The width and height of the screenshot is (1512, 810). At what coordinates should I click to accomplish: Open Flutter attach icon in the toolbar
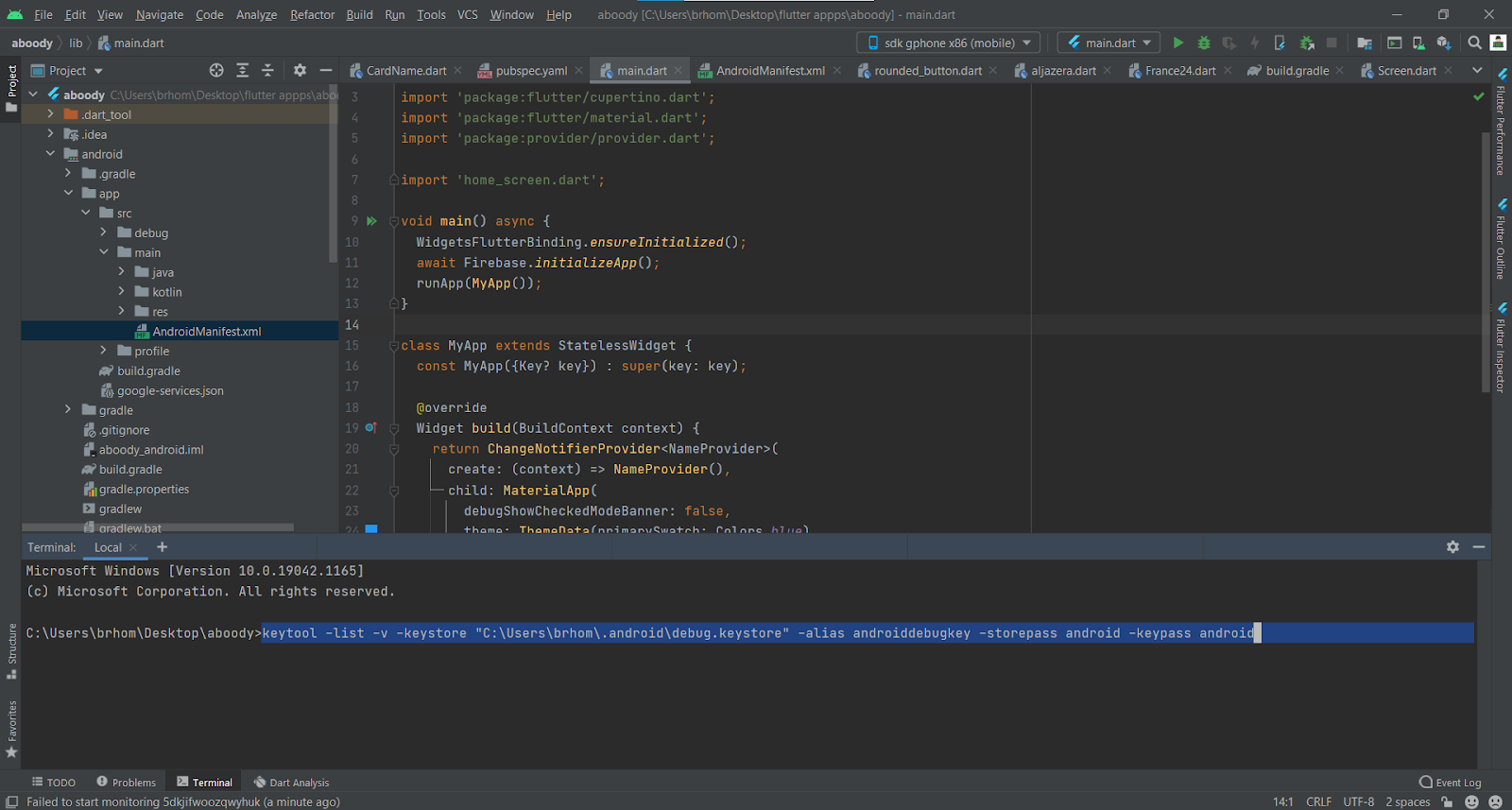(1280, 43)
